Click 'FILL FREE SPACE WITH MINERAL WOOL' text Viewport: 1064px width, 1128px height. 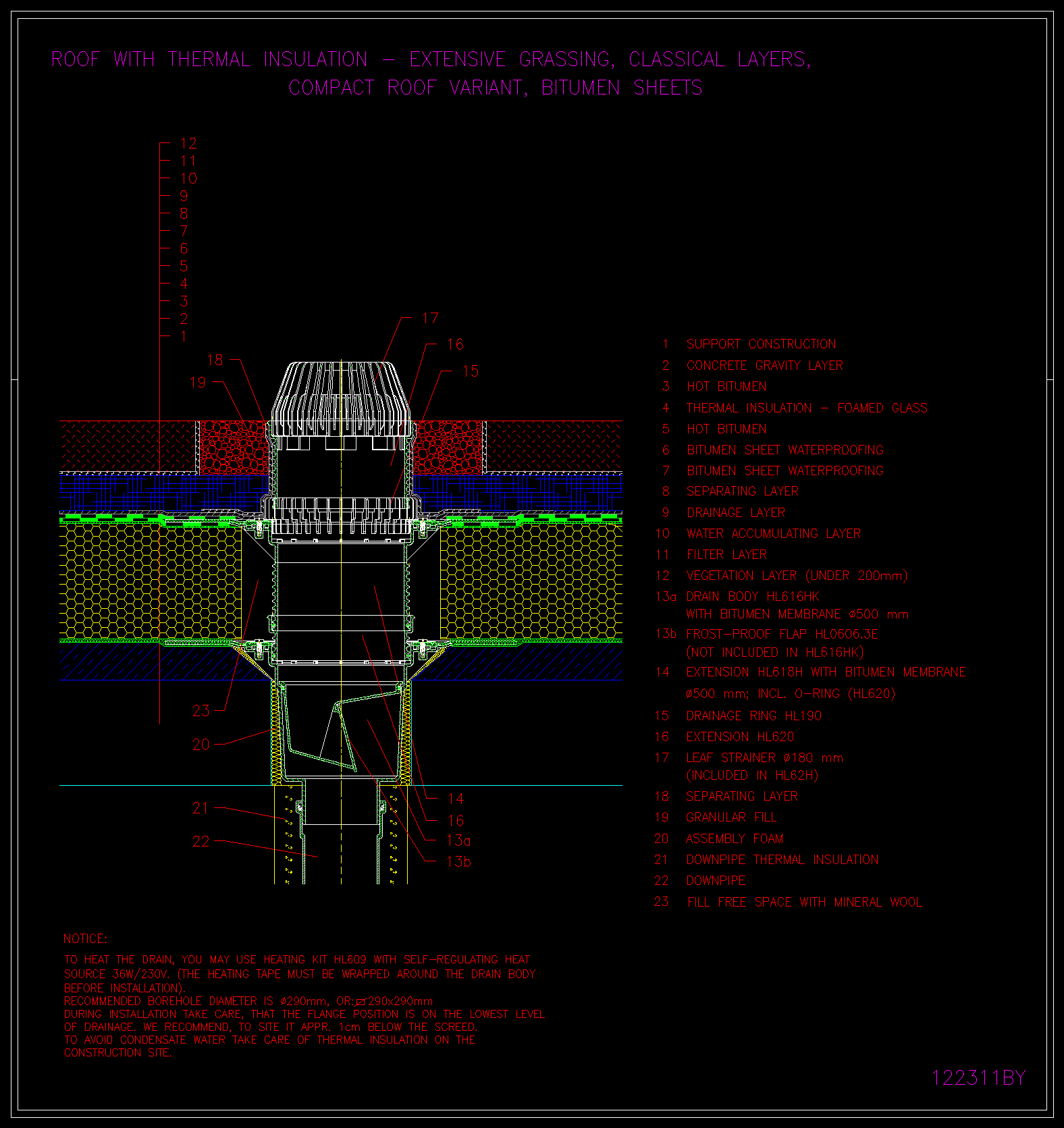pos(804,903)
